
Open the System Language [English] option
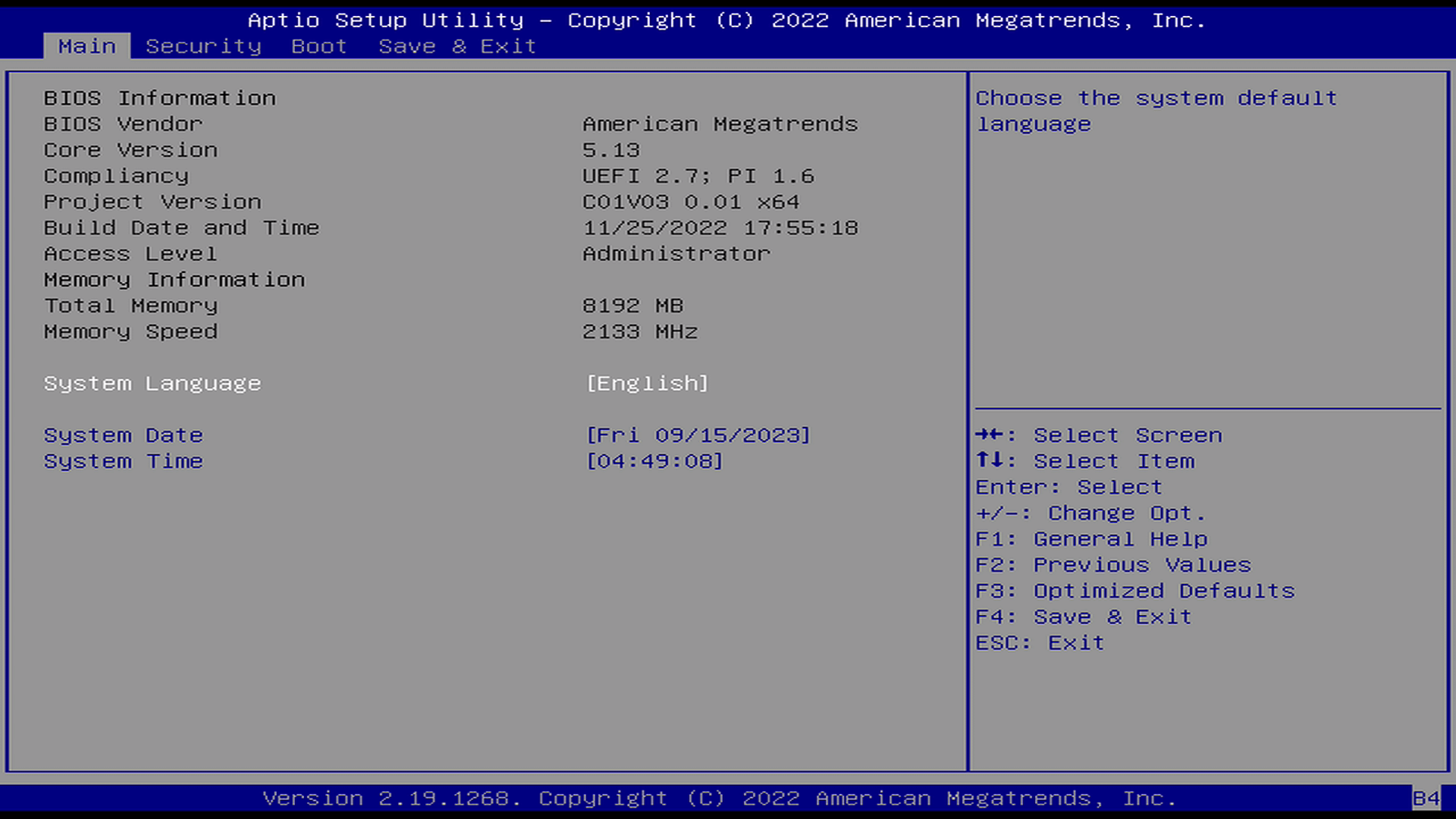coord(647,384)
